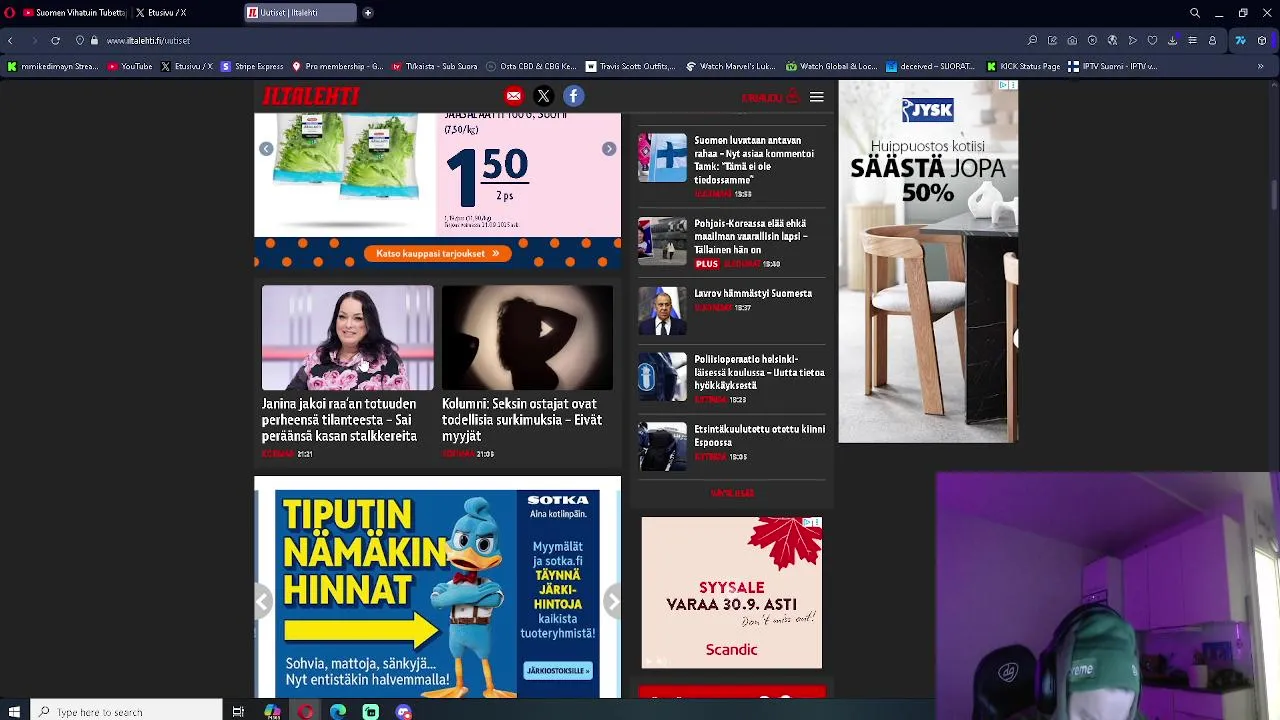Open Suomen luvataan antavan rahaa headline

(754, 160)
